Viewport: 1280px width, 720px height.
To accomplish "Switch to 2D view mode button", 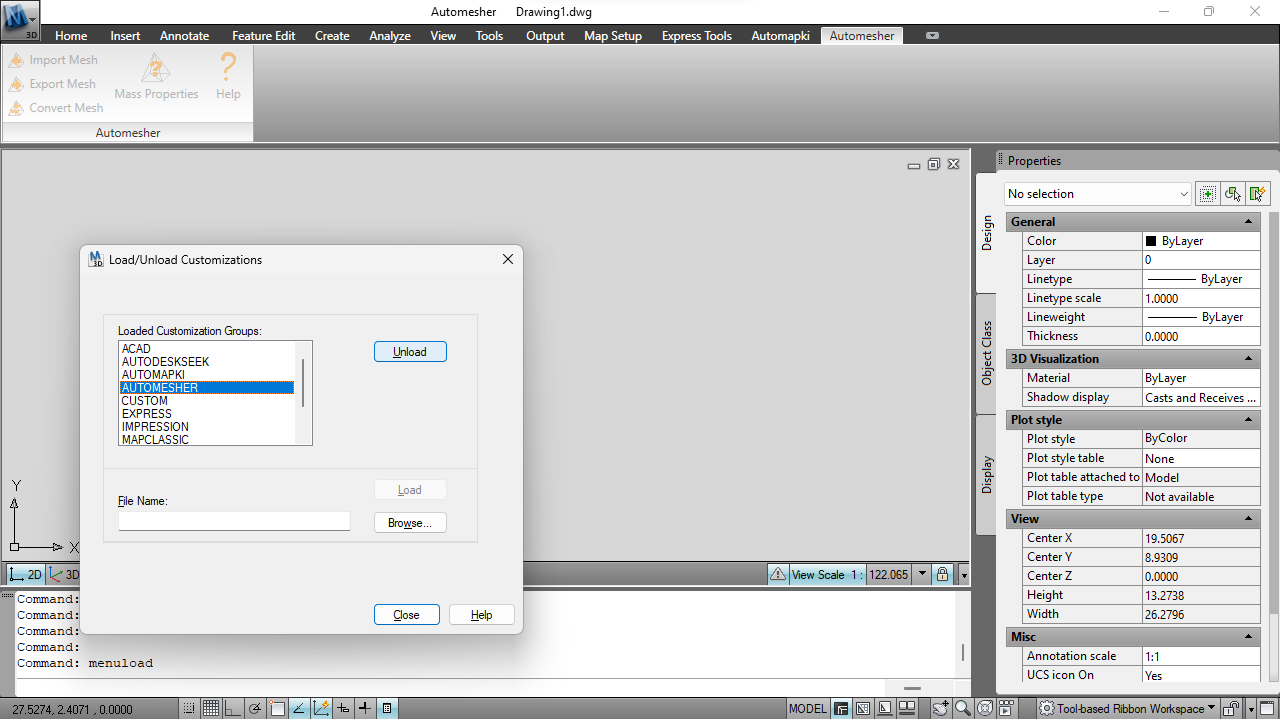I will 27,575.
